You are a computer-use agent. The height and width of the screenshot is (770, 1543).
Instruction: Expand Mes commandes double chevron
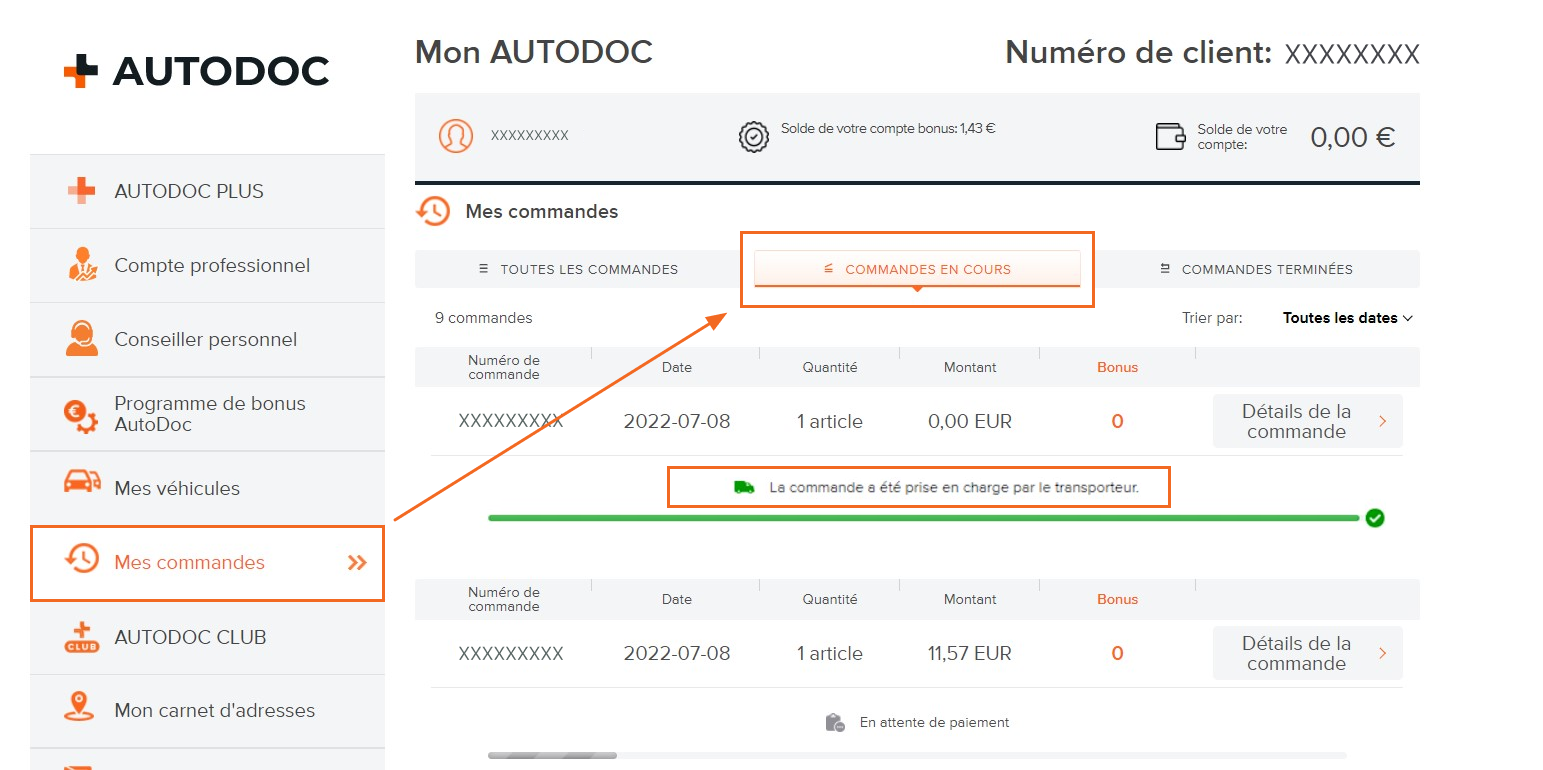click(357, 563)
